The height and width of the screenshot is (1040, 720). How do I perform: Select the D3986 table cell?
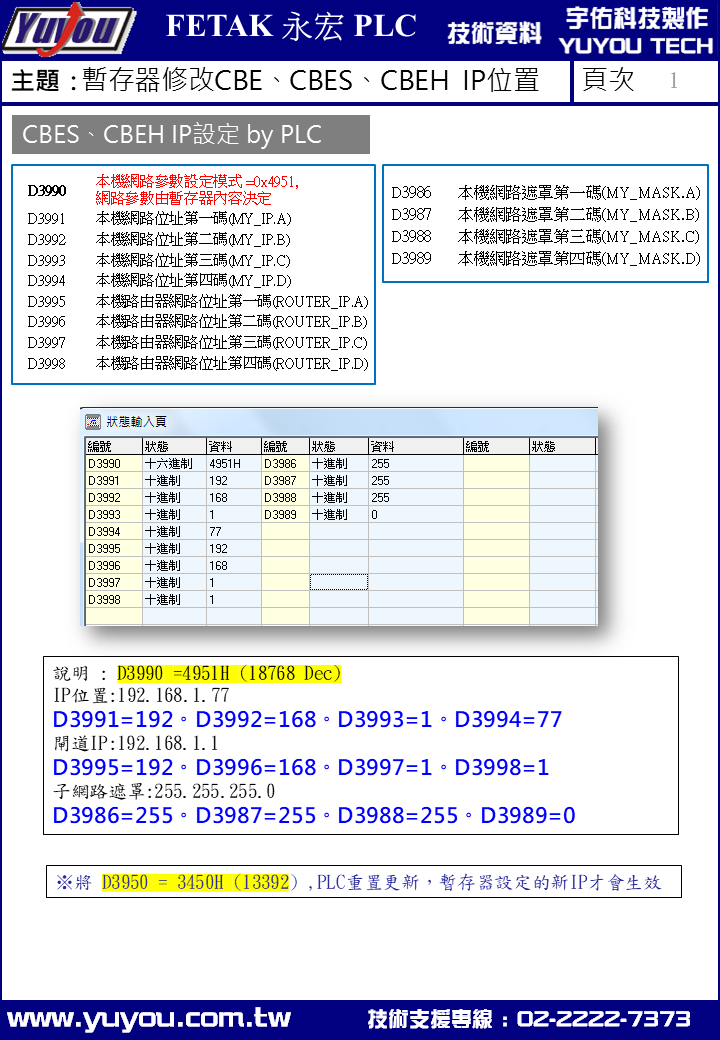[285, 464]
